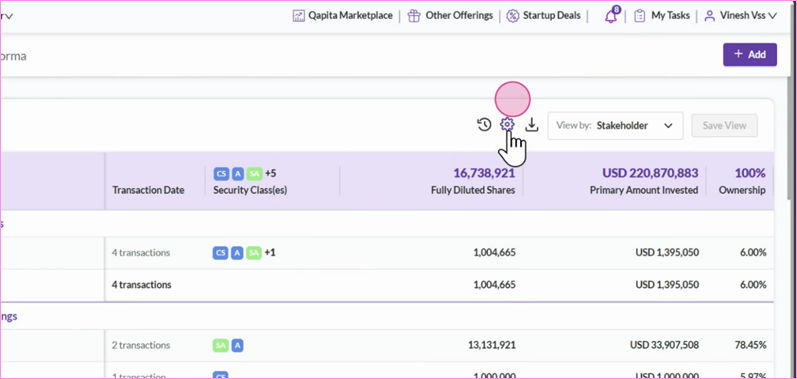Click the Save View button
The image size is (797, 379).
pos(724,125)
